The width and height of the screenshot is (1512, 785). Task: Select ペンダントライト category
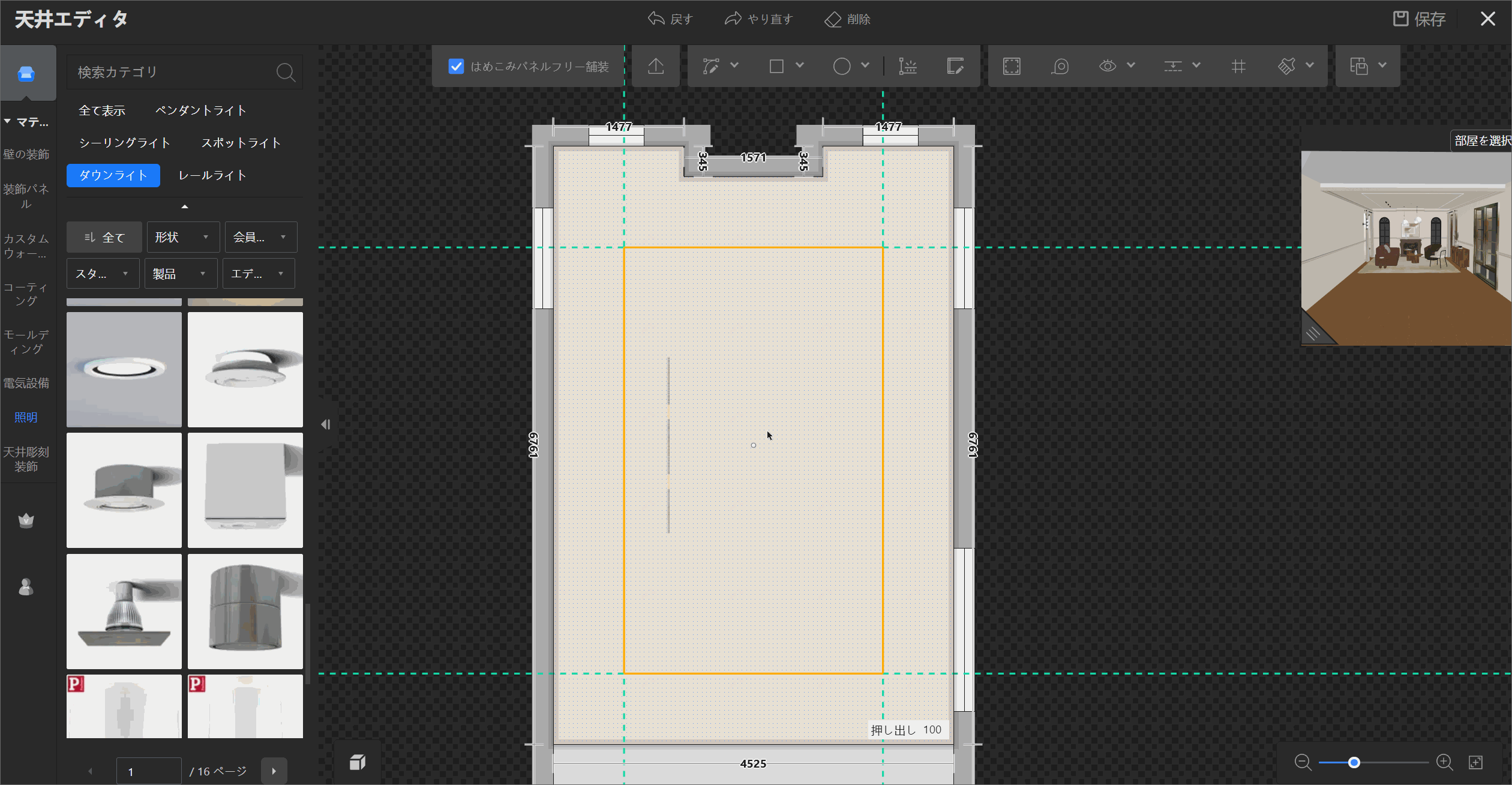coord(201,110)
